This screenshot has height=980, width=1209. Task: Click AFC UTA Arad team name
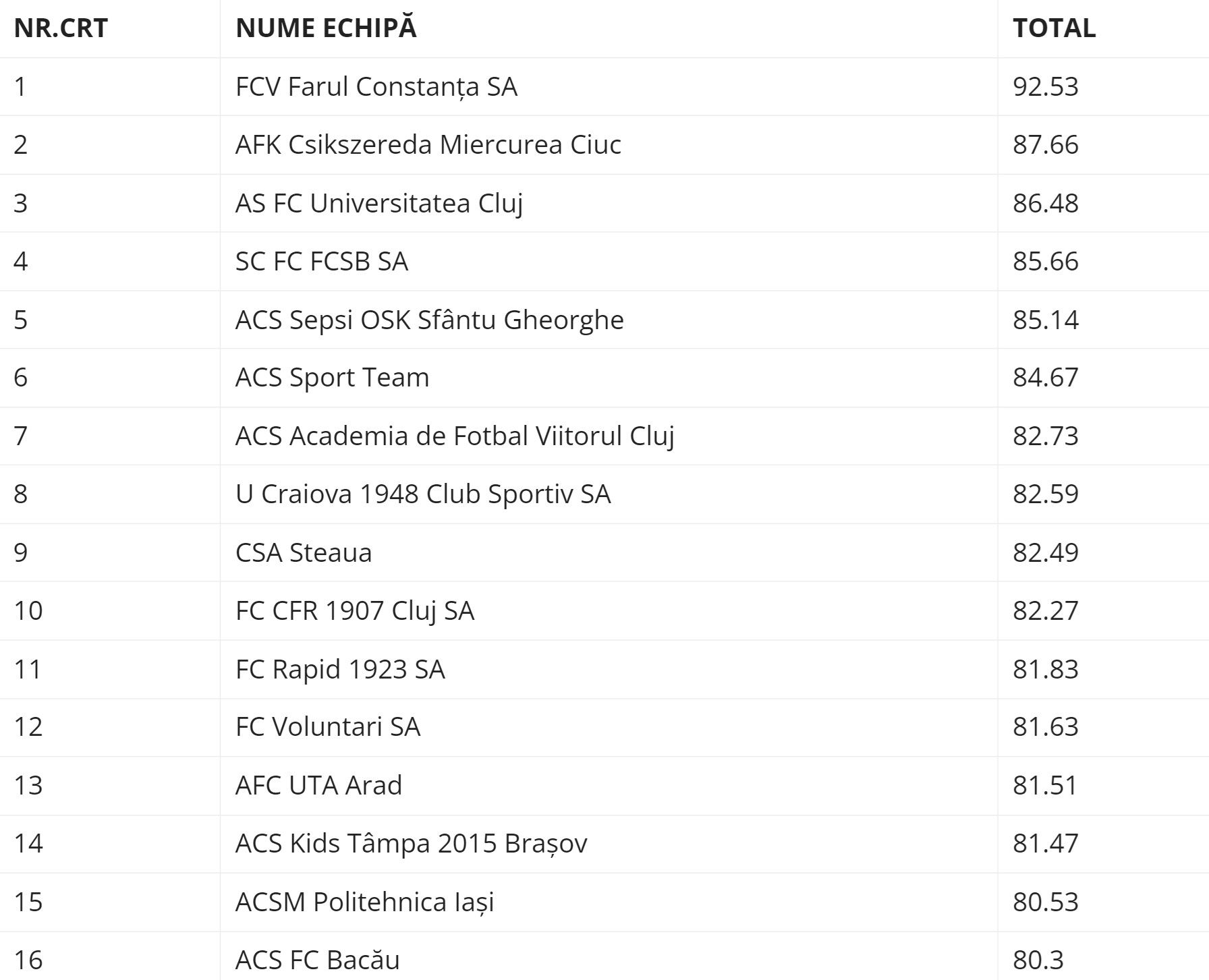click(318, 786)
